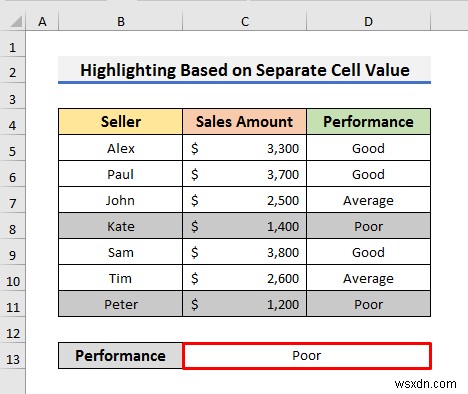468x394 pixels.
Task: Click the sales amount 1,200
Action: coord(245,304)
